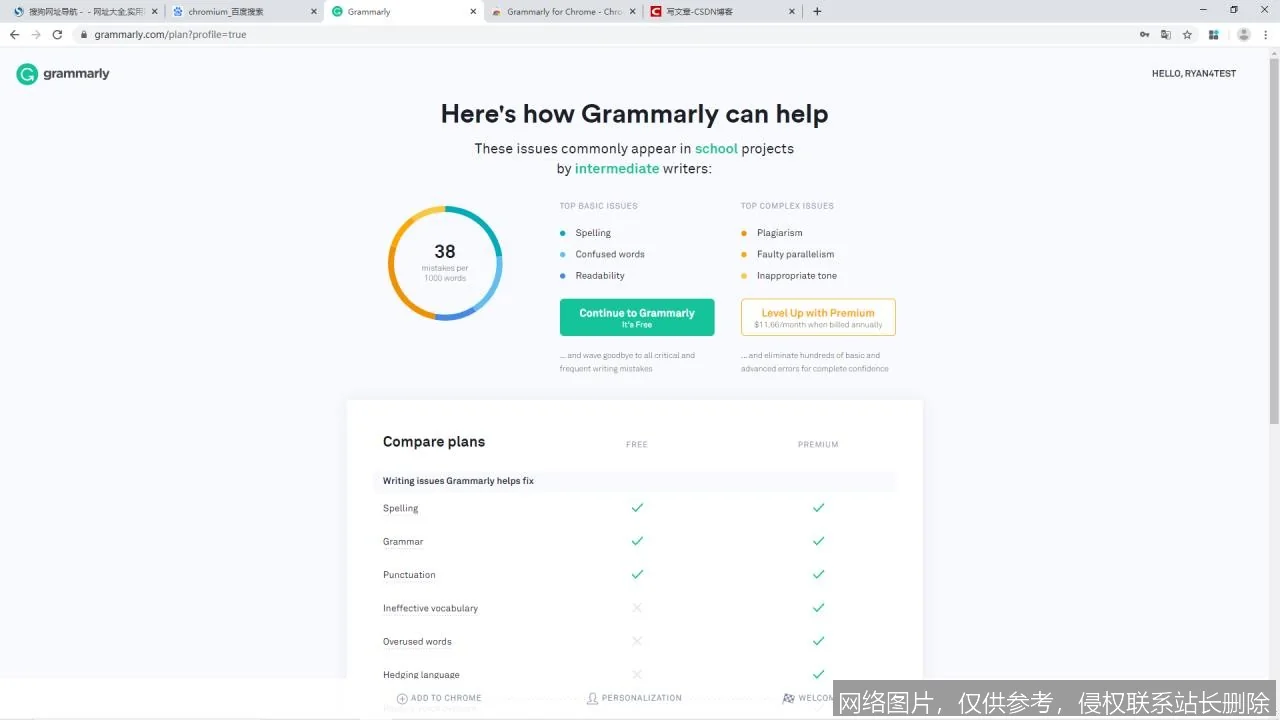
Task: Click the password key icon in the address bar
Action: [x=1146, y=34]
